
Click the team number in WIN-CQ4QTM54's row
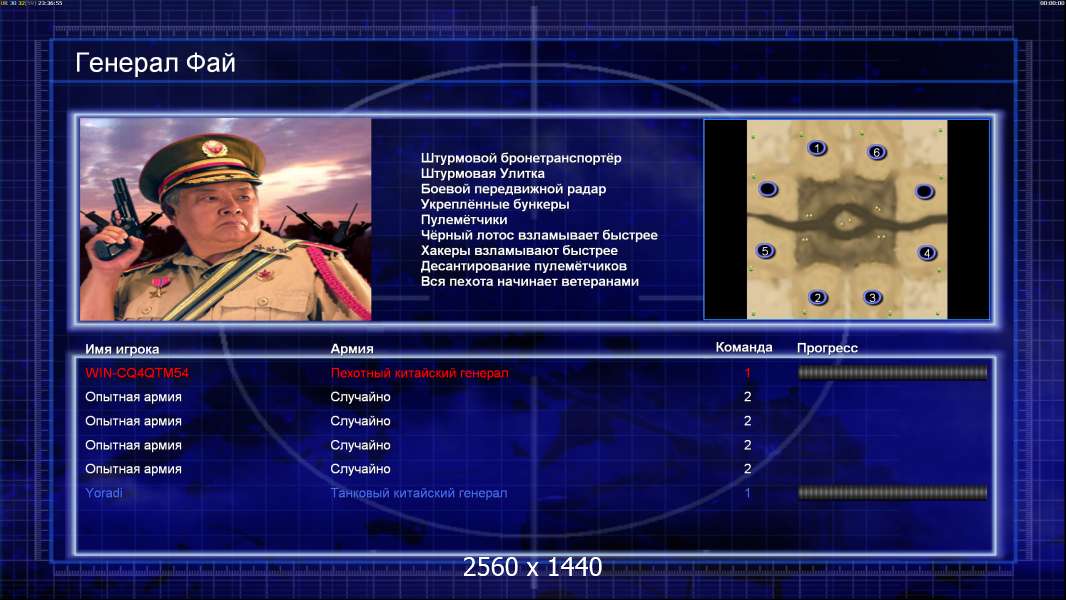(748, 372)
